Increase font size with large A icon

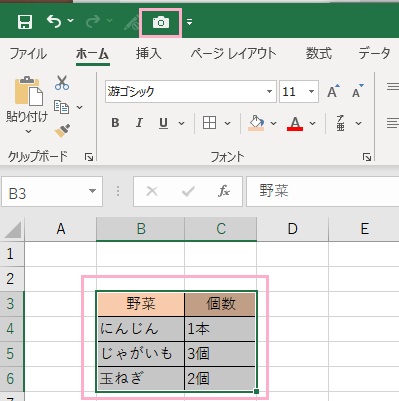[333, 91]
